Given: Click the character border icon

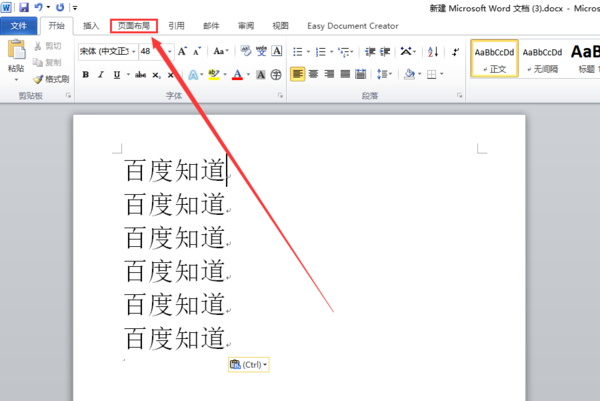Looking at the screenshot, I should pos(277,51).
